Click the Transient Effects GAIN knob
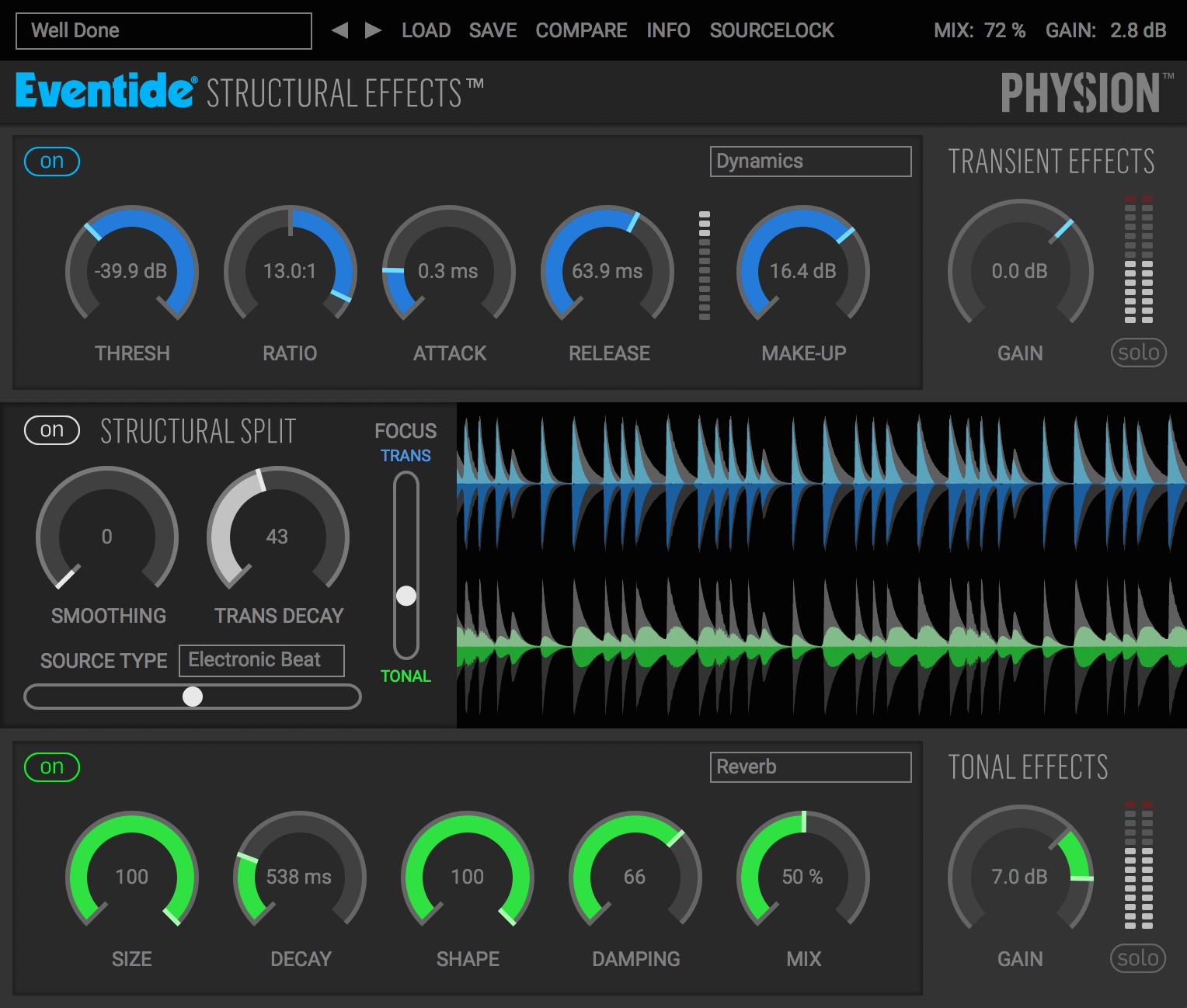This screenshot has height=1008, width=1187. [1020, 270]
